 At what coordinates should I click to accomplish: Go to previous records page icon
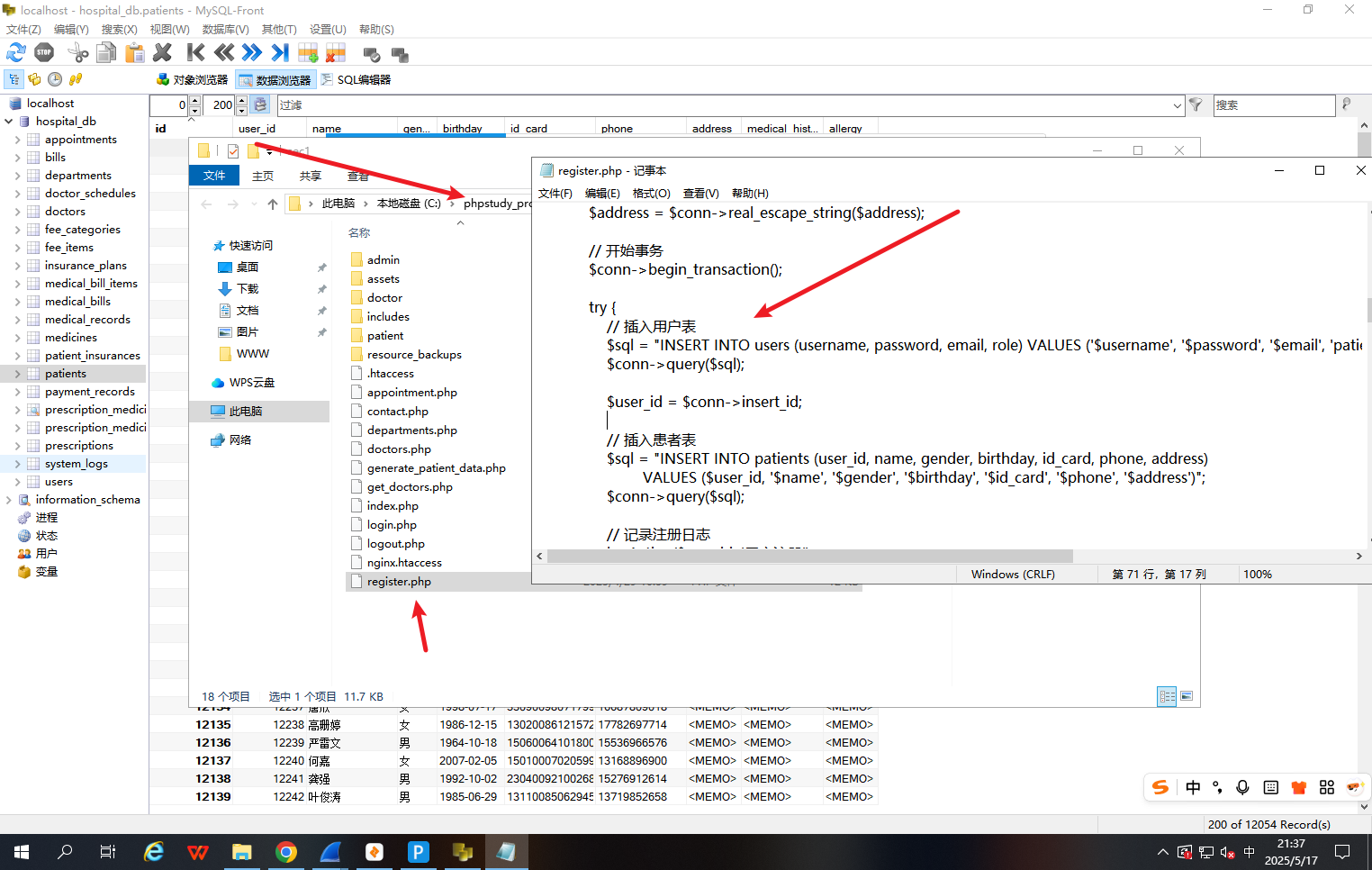click(224, 53)
